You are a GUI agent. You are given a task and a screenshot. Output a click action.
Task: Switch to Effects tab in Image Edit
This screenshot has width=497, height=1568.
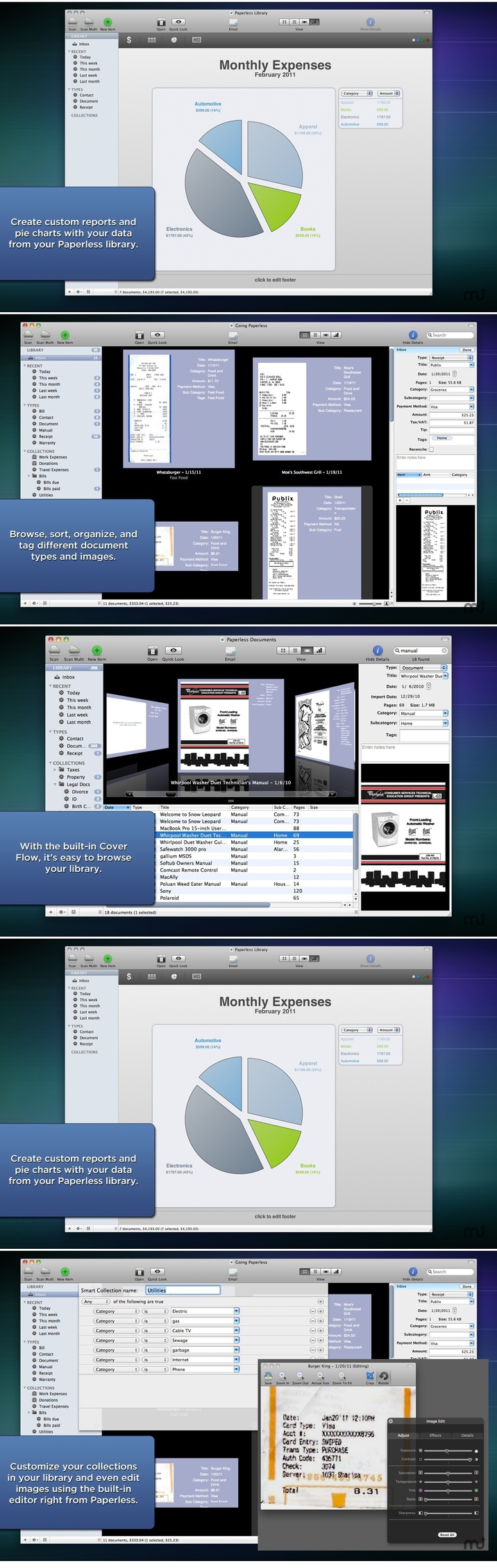point(435,1435)
